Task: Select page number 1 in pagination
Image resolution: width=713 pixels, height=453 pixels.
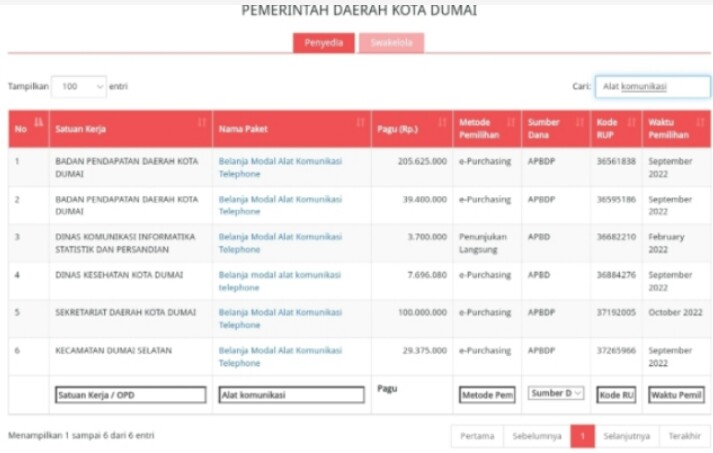Action: click(x=582, y=436)
